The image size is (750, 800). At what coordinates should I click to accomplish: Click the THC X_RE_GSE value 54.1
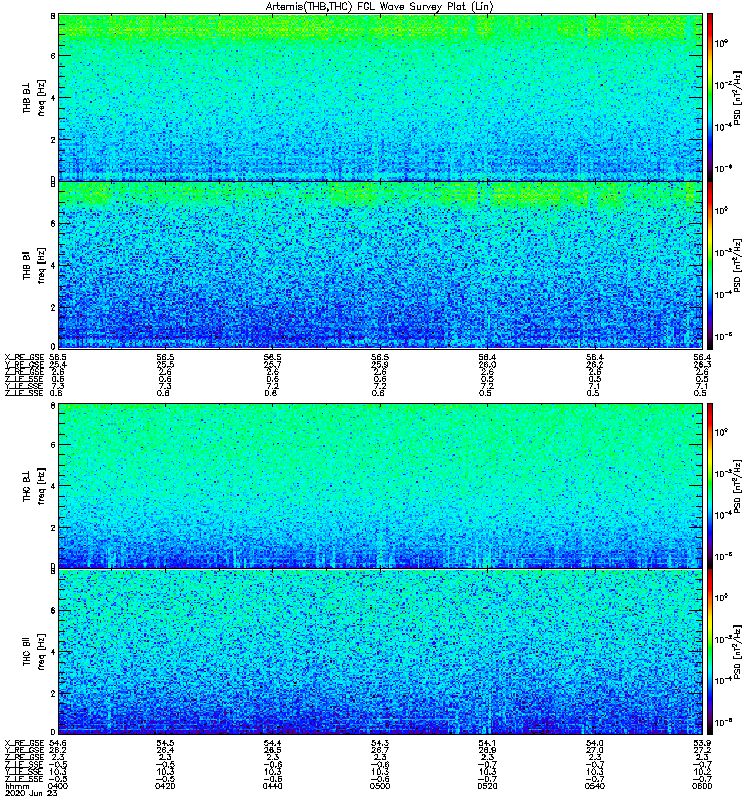pyautogui.click(x=487, y=743)
